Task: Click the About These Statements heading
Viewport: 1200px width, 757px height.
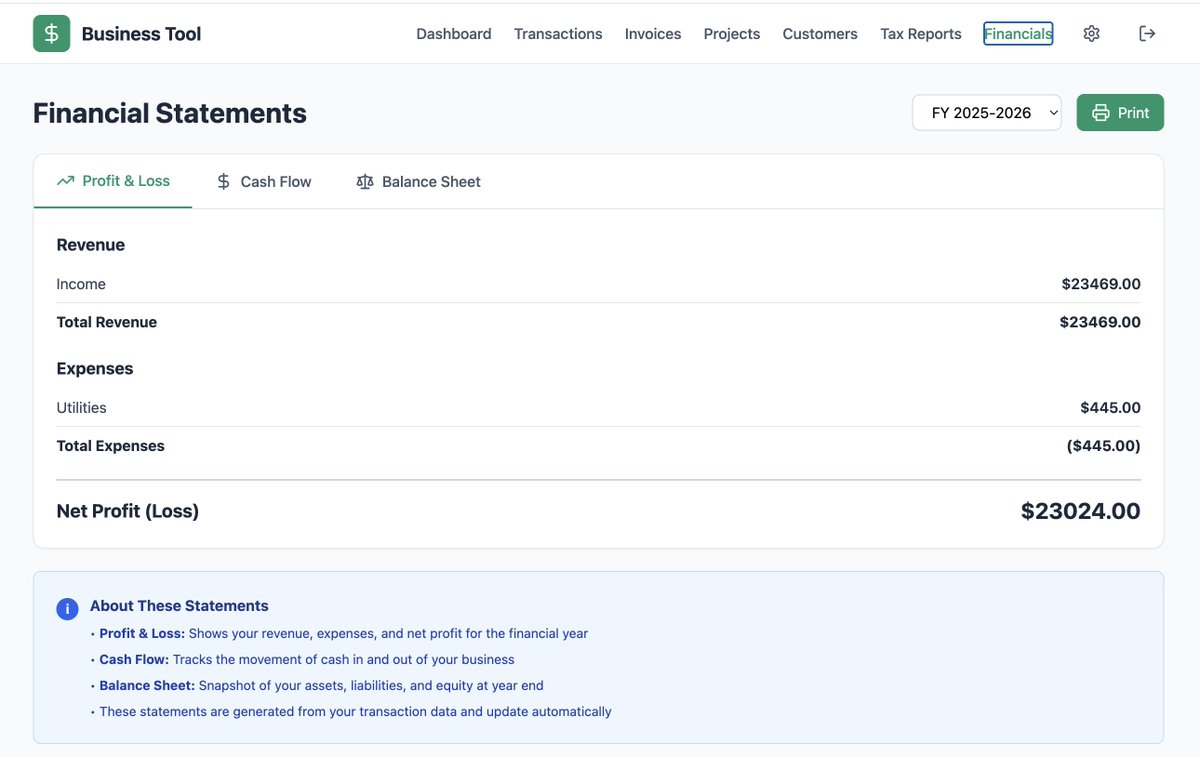Action: pos(179,606)
